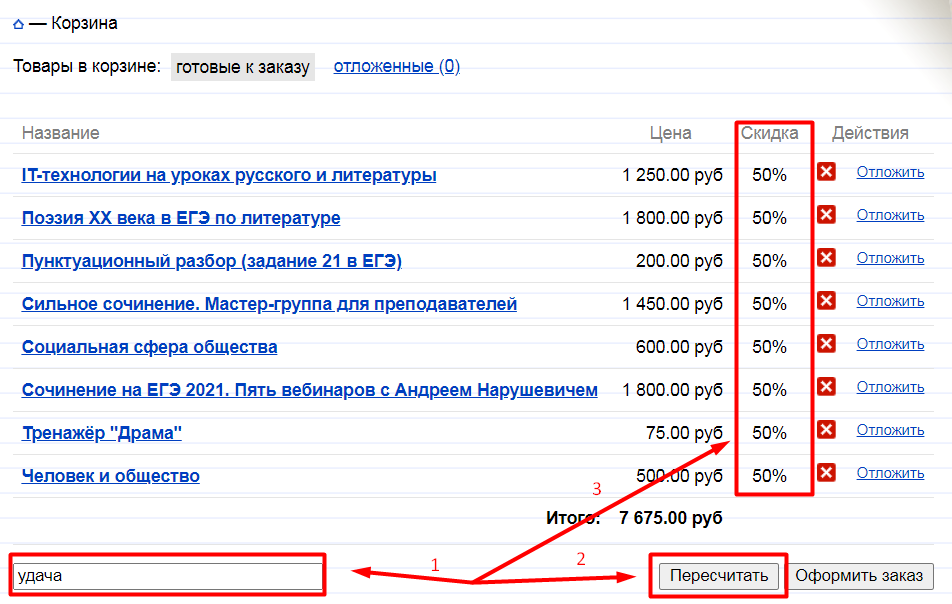Viewport: 952px width, 604px height.
Task: Remove 'Тренажёр Драма' using red X icon
Action: 826,430
